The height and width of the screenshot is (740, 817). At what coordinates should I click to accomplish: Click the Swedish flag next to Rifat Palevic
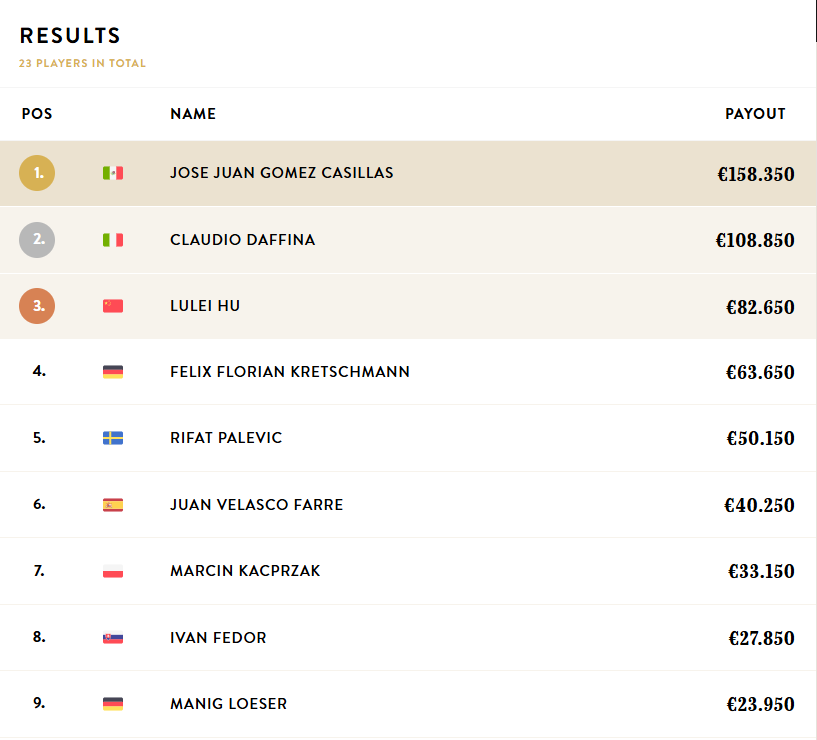pyautogui.click(x=113, y=438)
